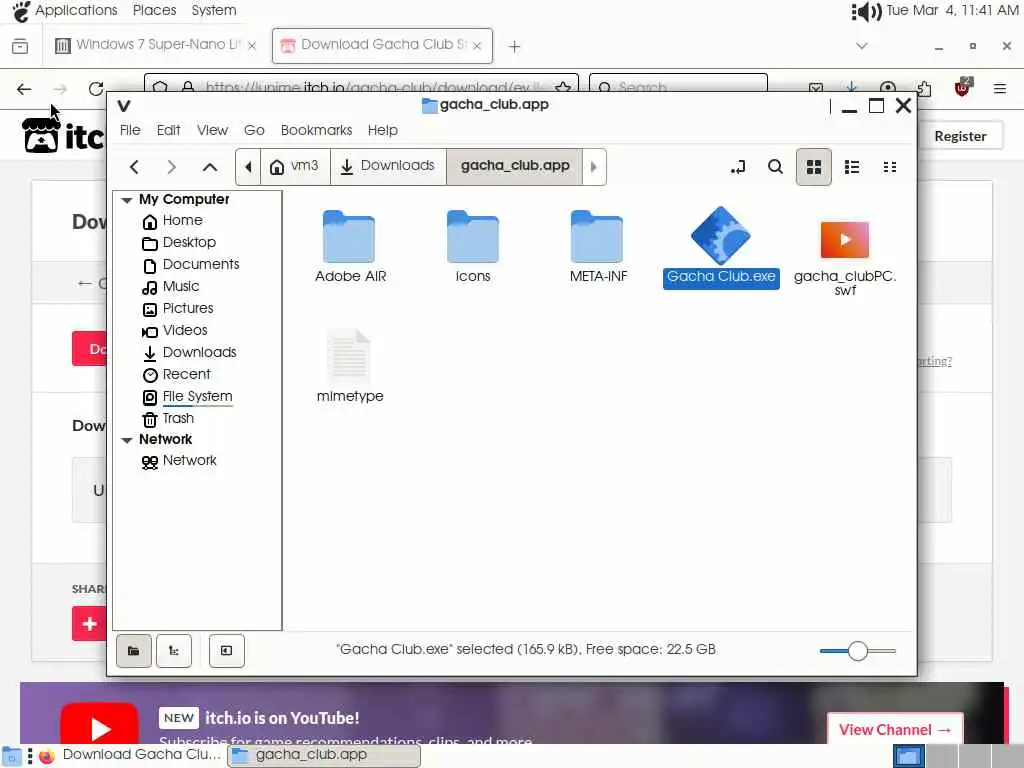The width and height of the screenshot is (1024, 768).
Task: List all browser tabs dropdown
Action: pyautogui.click(x=861, y=46)
